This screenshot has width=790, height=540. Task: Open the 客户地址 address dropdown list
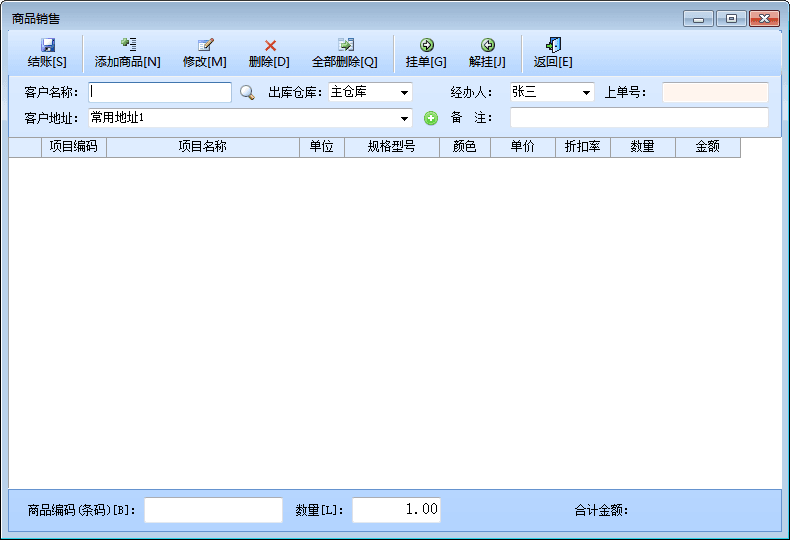tap(404, 118)
